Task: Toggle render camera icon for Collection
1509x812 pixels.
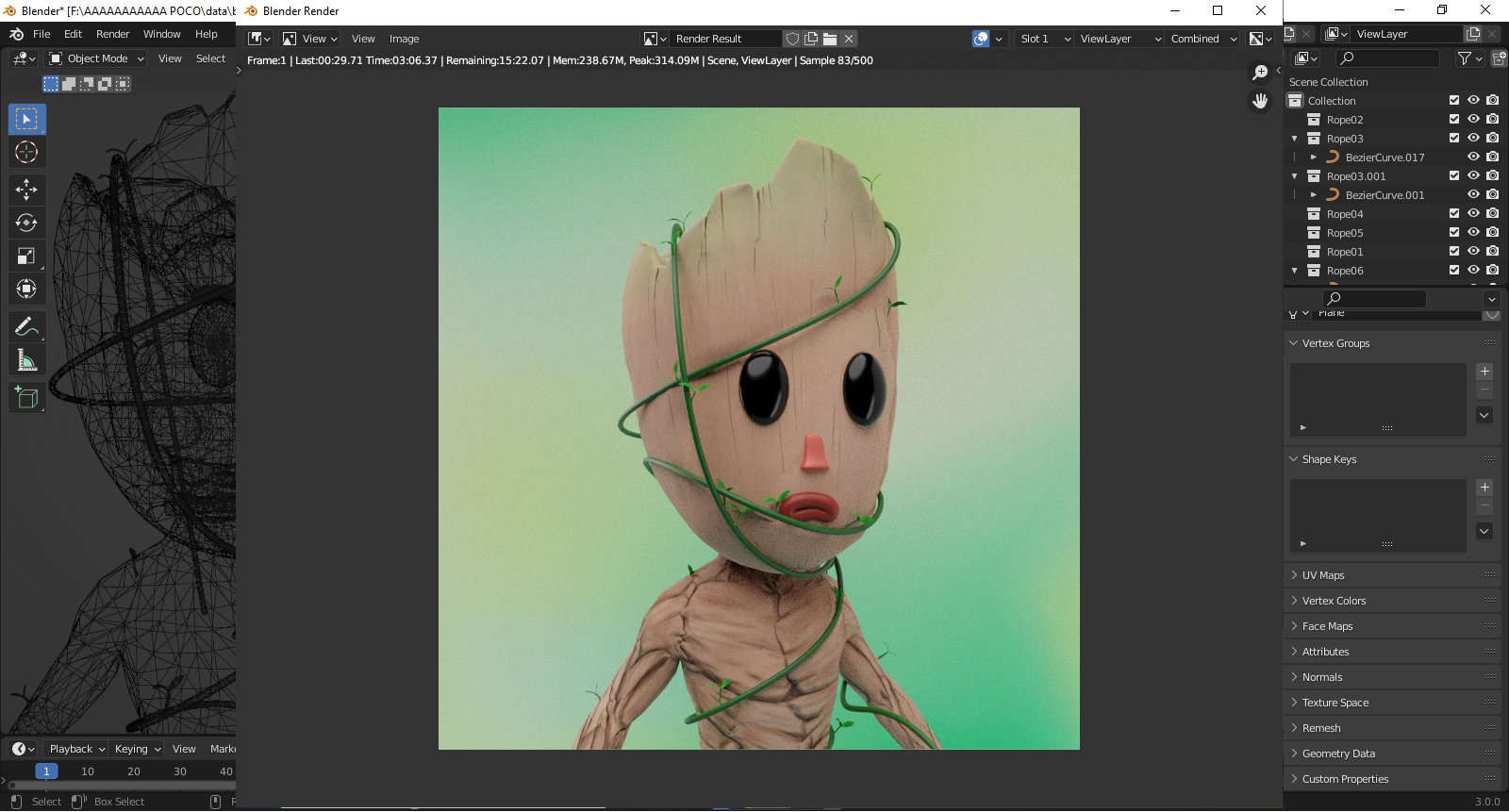Action: click(x=1492, y=101)
